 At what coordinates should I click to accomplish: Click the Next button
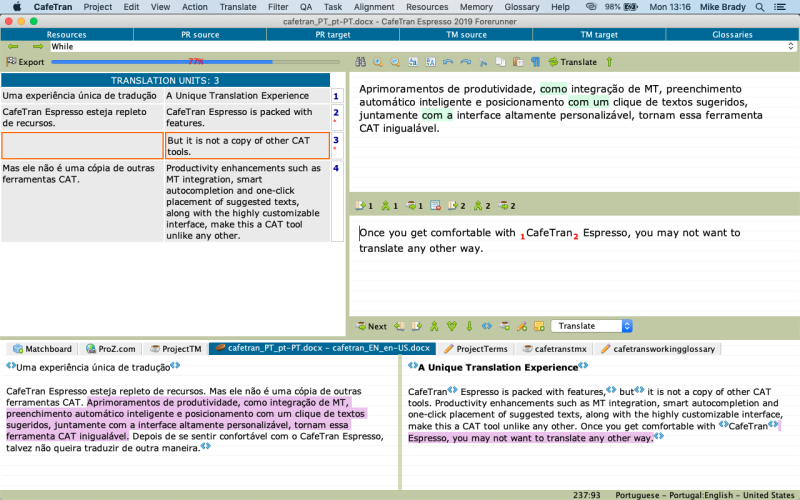click(371, 326)
